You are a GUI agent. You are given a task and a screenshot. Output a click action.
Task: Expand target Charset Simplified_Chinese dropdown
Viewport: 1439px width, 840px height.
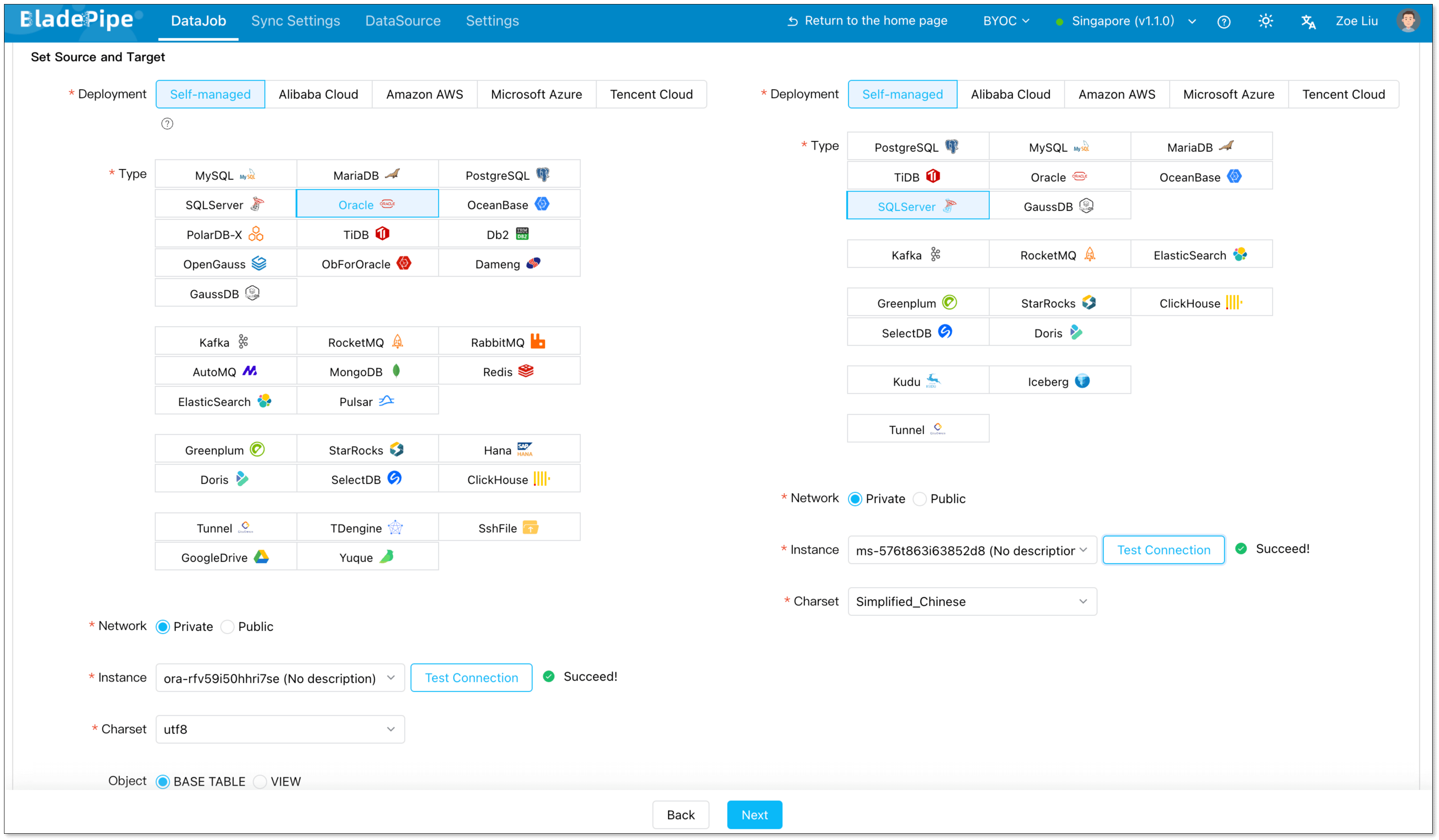(972, 601)
